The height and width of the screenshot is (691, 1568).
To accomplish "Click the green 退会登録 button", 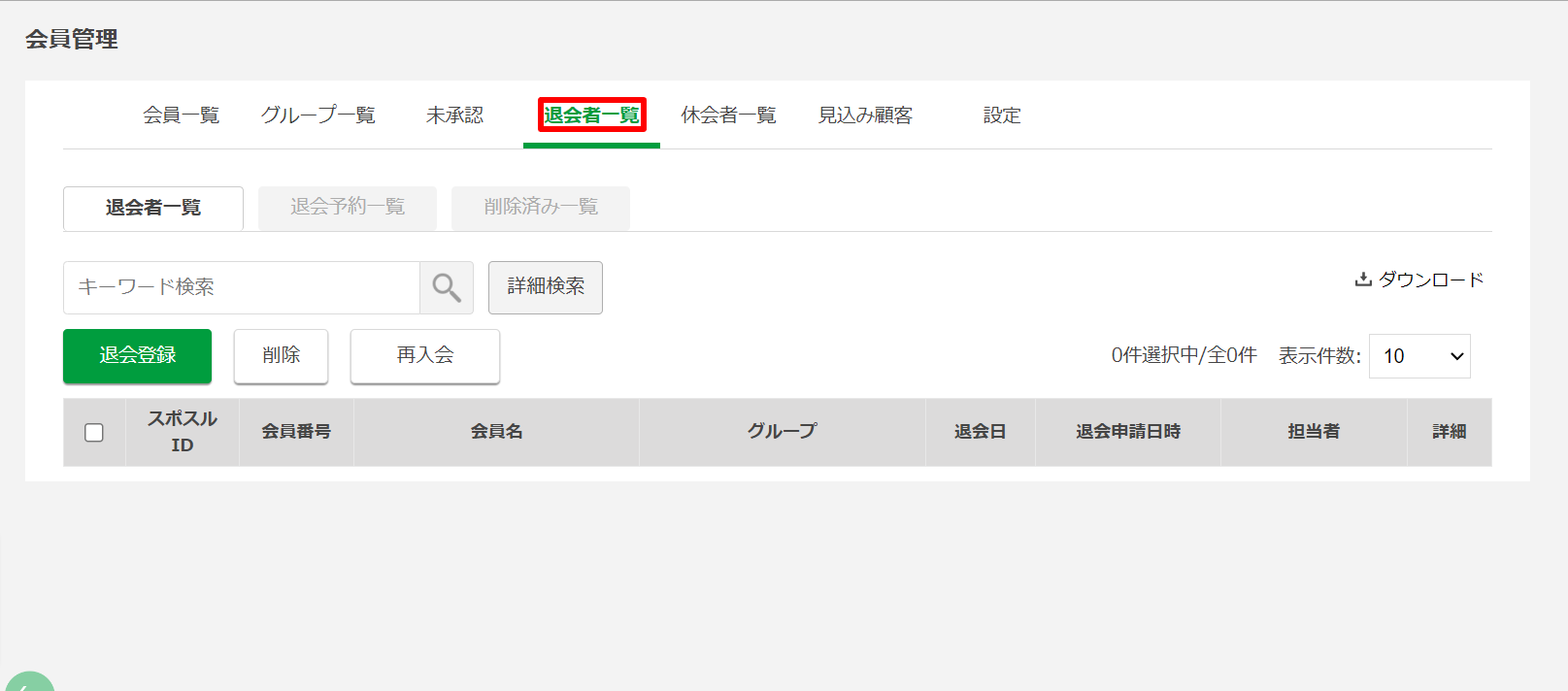I will point(137,356).
